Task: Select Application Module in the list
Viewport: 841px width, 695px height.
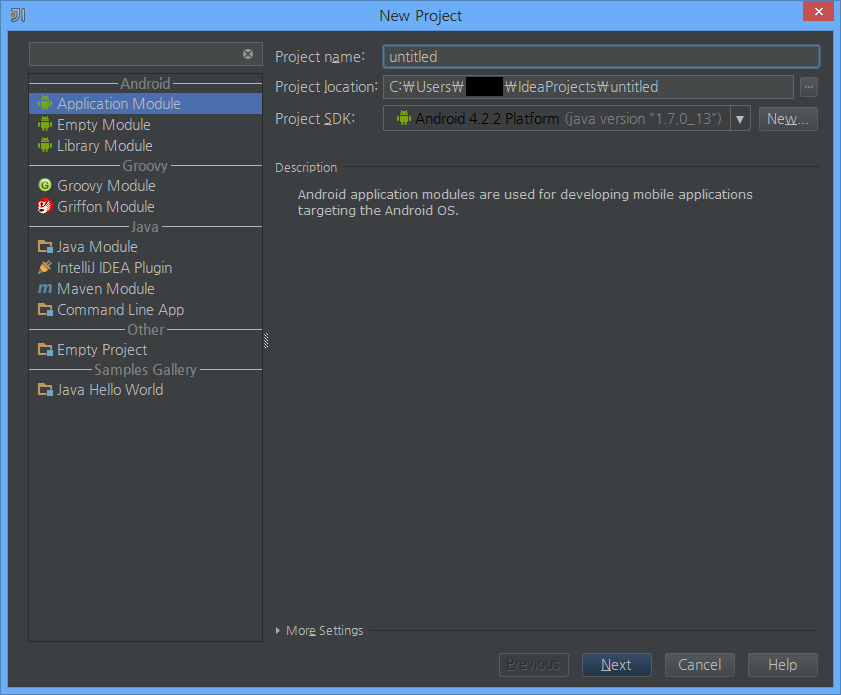Action: 118,104
